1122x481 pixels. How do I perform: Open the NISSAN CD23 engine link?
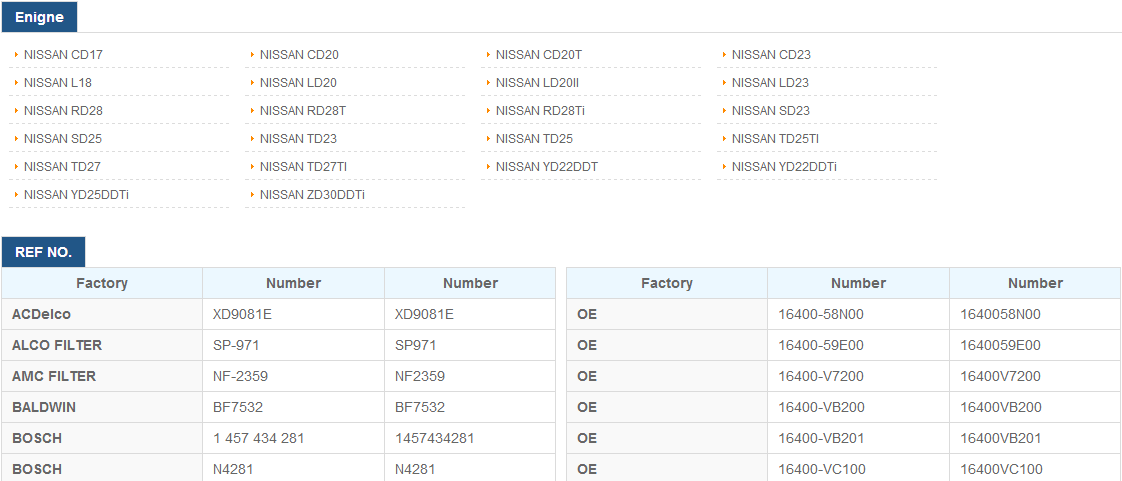[771, 54]
